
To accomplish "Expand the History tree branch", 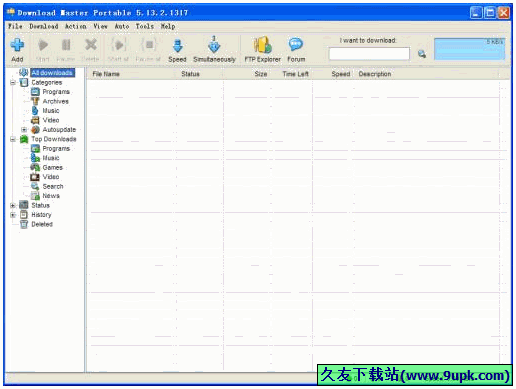I will point(13,215).
